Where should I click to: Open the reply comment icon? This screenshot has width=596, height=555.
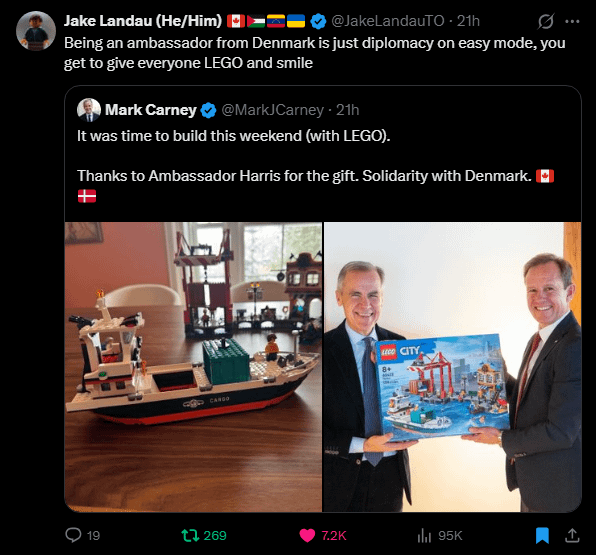[x=73, y=535]
